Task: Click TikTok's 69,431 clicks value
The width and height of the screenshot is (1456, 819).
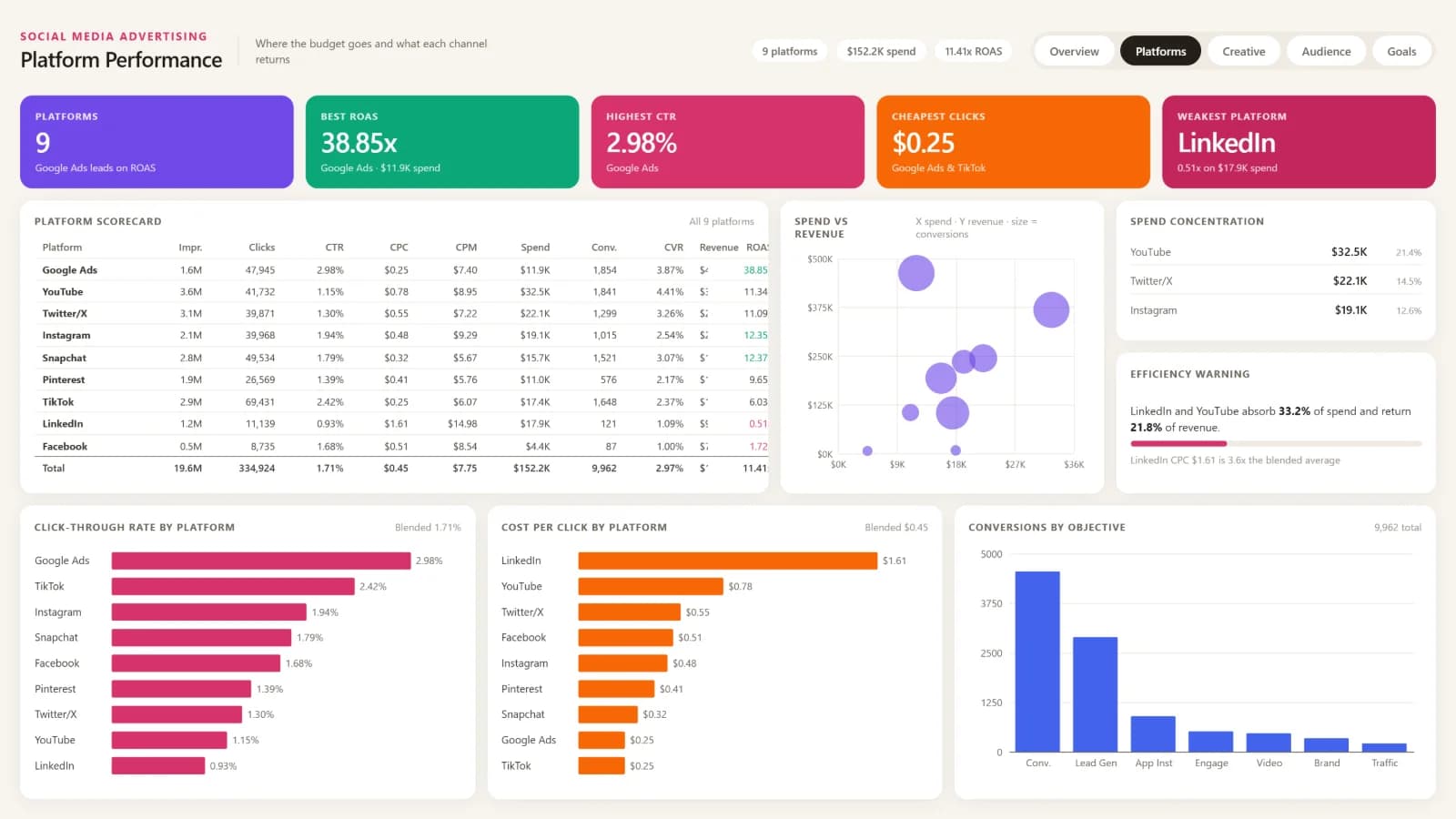Action: tap(259, 402)
